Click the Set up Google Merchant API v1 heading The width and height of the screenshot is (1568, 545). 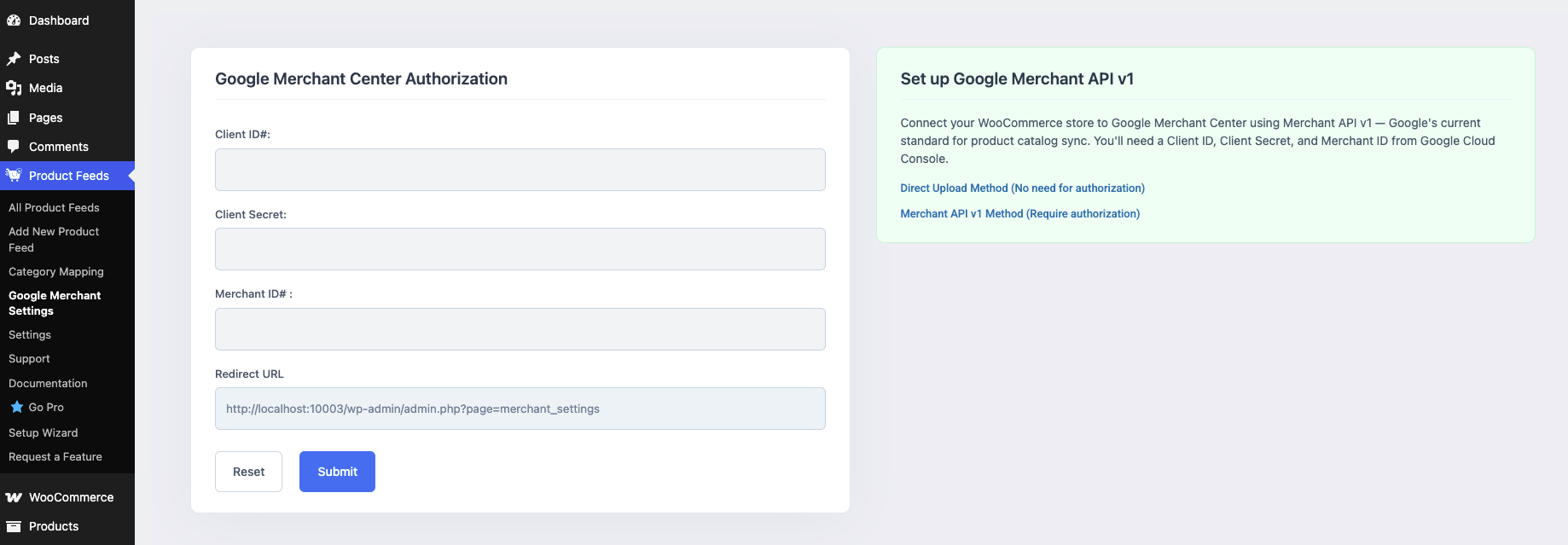point(1017,78)
